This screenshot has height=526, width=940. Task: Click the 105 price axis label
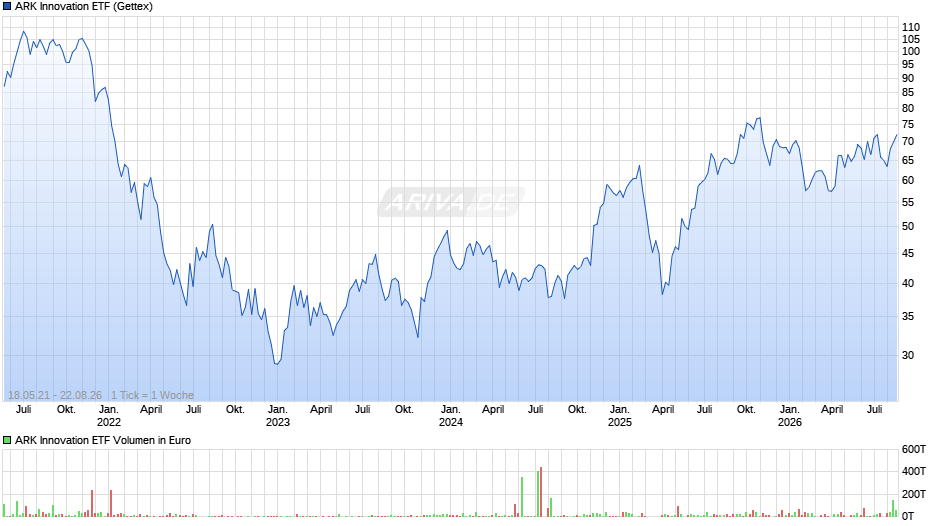[911, 39]
